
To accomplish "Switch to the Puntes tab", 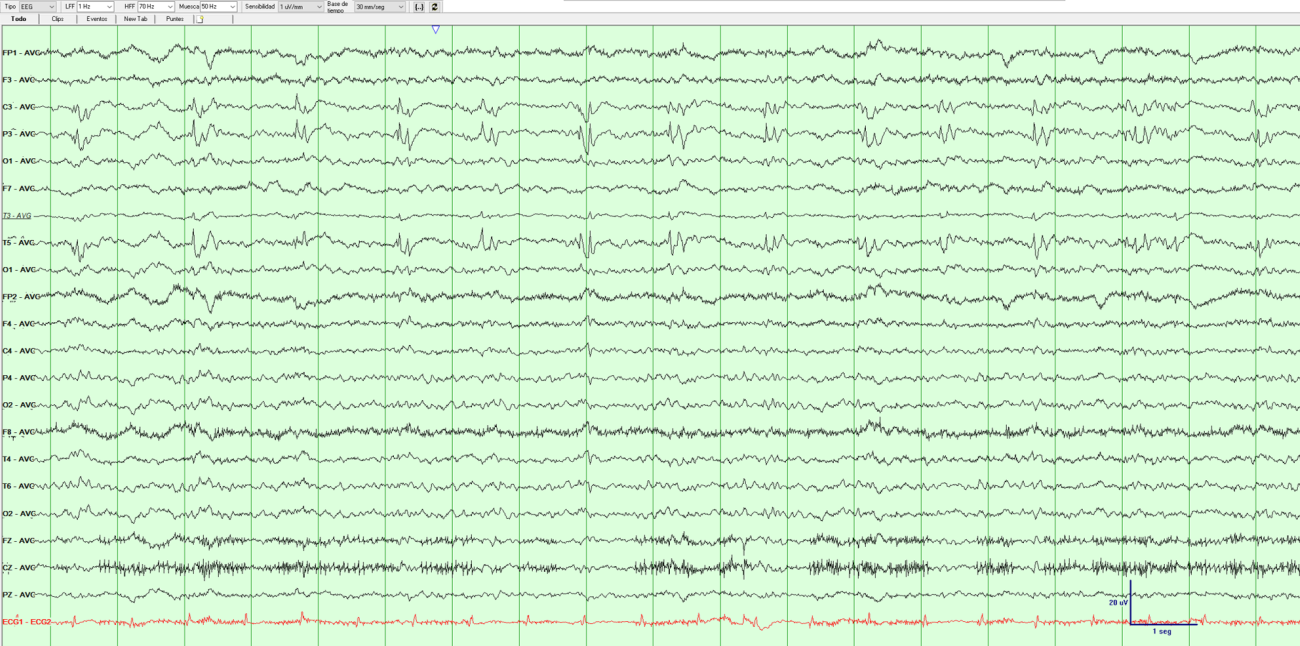I will tap(173, 18).
